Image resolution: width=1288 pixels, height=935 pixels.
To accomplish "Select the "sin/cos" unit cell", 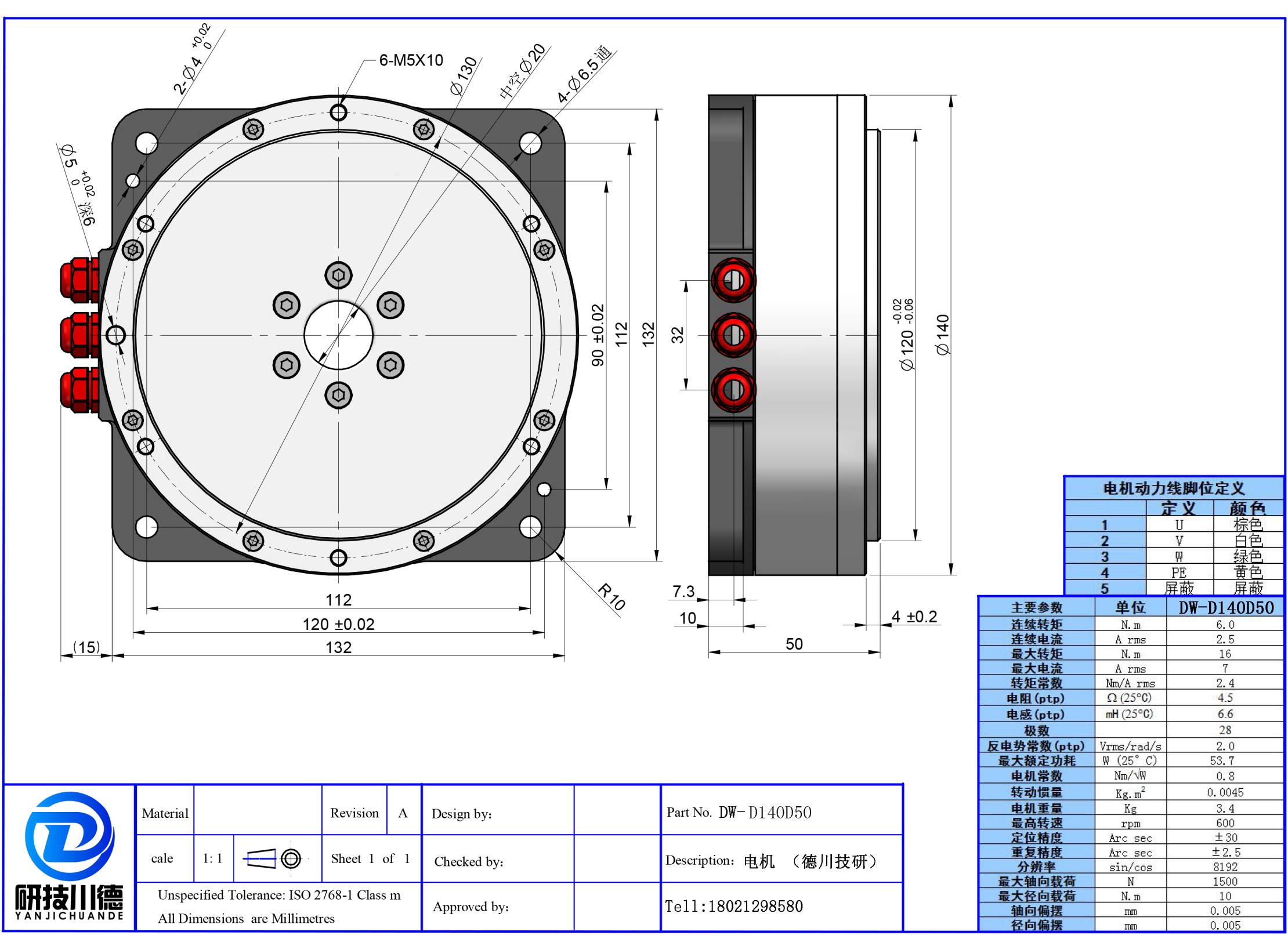I will [x=1131, y=867].
